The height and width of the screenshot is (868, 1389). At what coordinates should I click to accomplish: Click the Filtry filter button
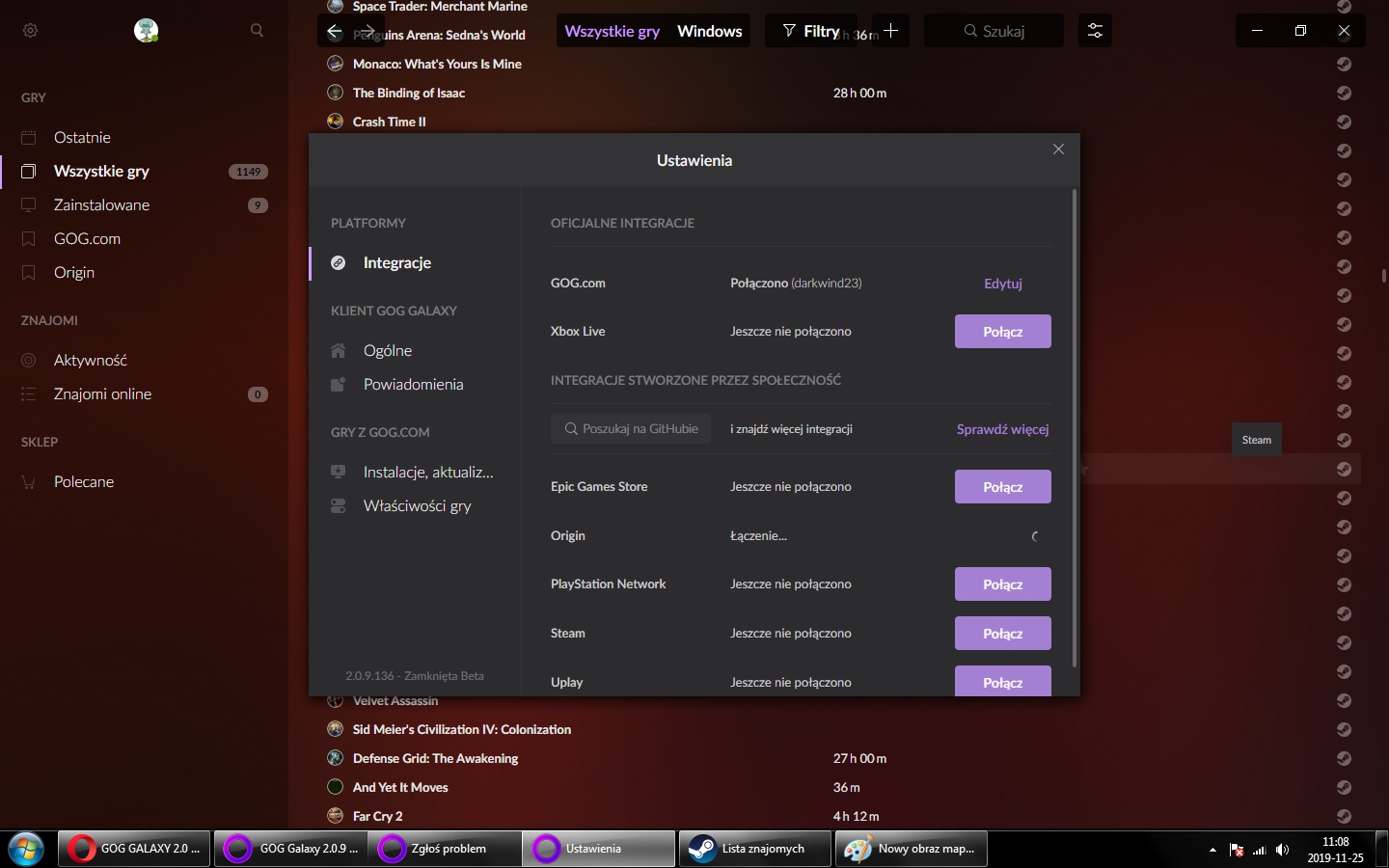click(811, 31)
